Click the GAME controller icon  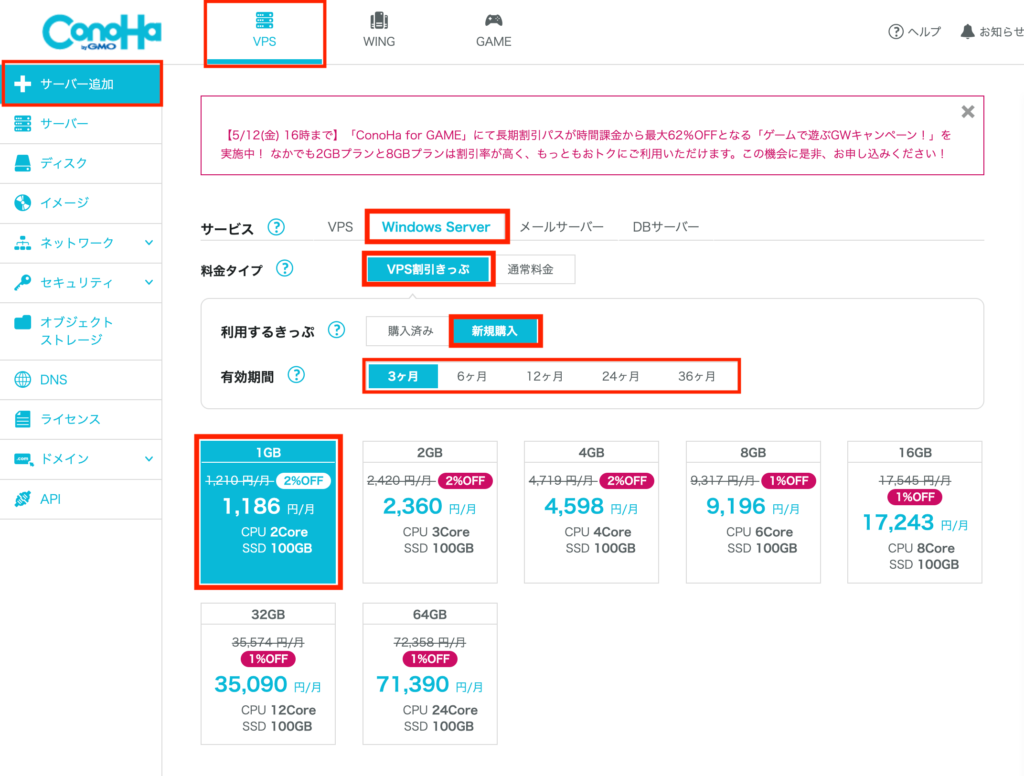point(494,20)
